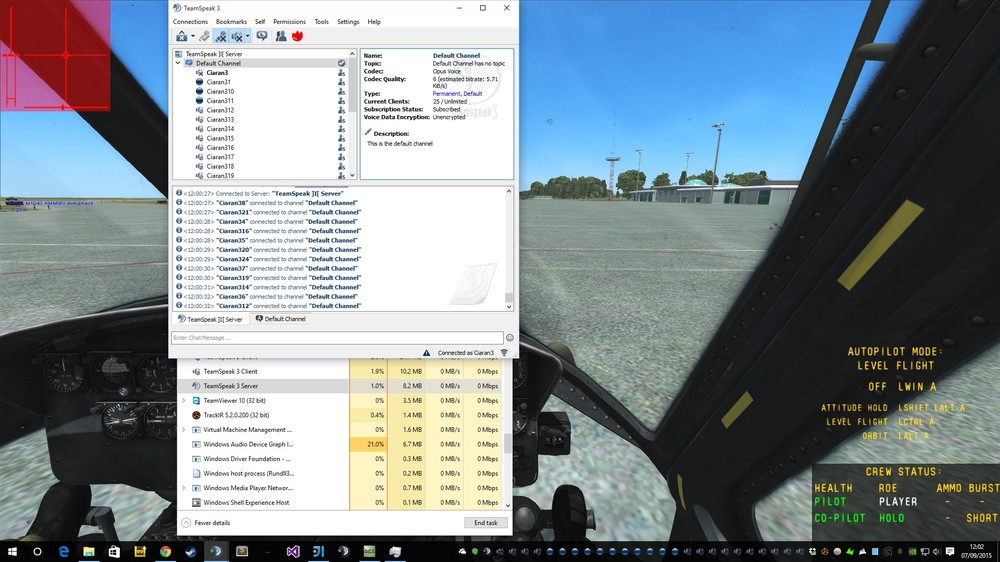1000x562 pixels.
Task: Click info icon of 'Connected to Server' log line
Action: coord(179,193)
